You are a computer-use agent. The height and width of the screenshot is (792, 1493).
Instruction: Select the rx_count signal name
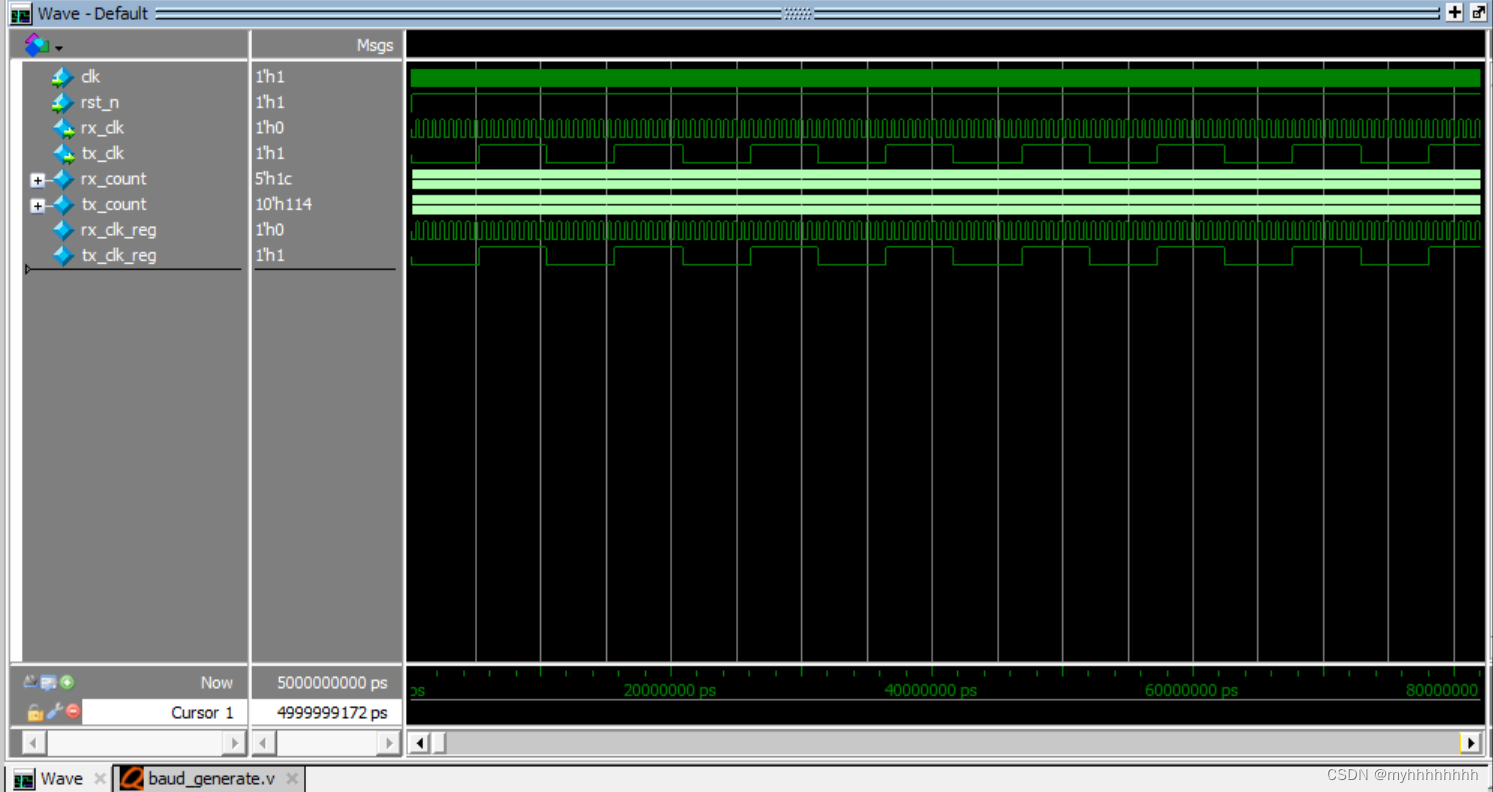113,179
